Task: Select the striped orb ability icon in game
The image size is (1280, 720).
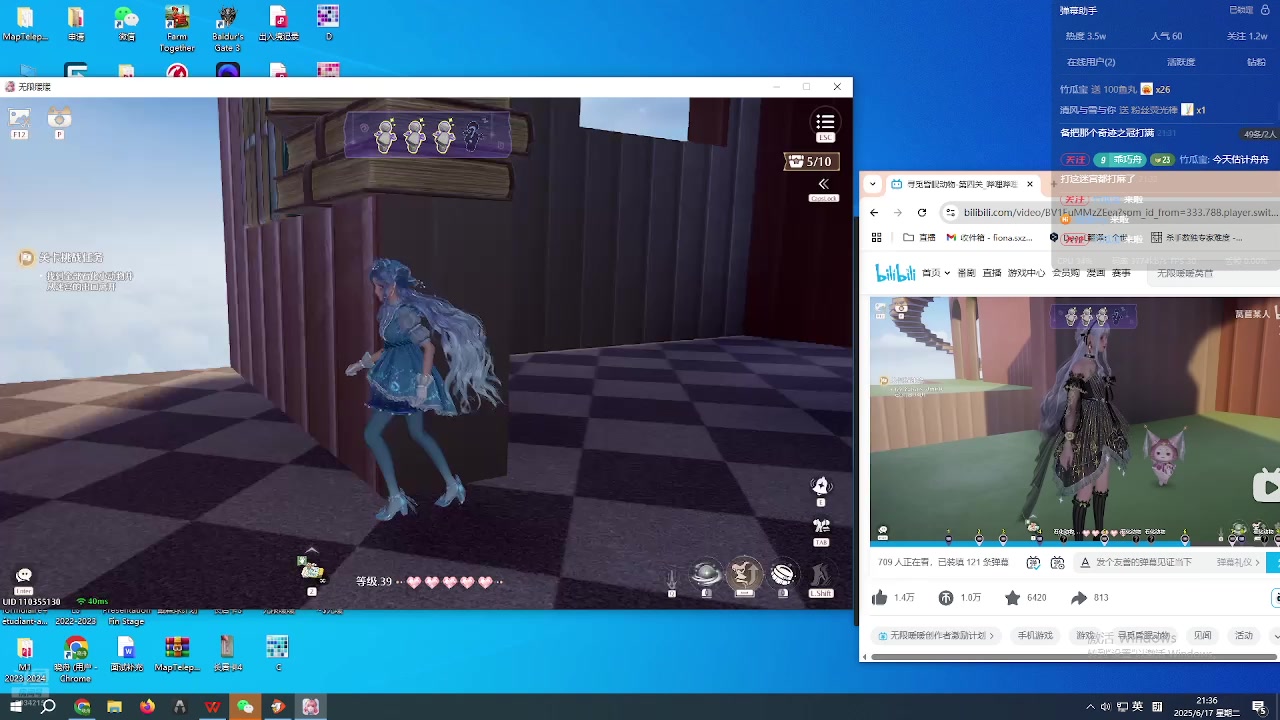Action: point(782,574)
